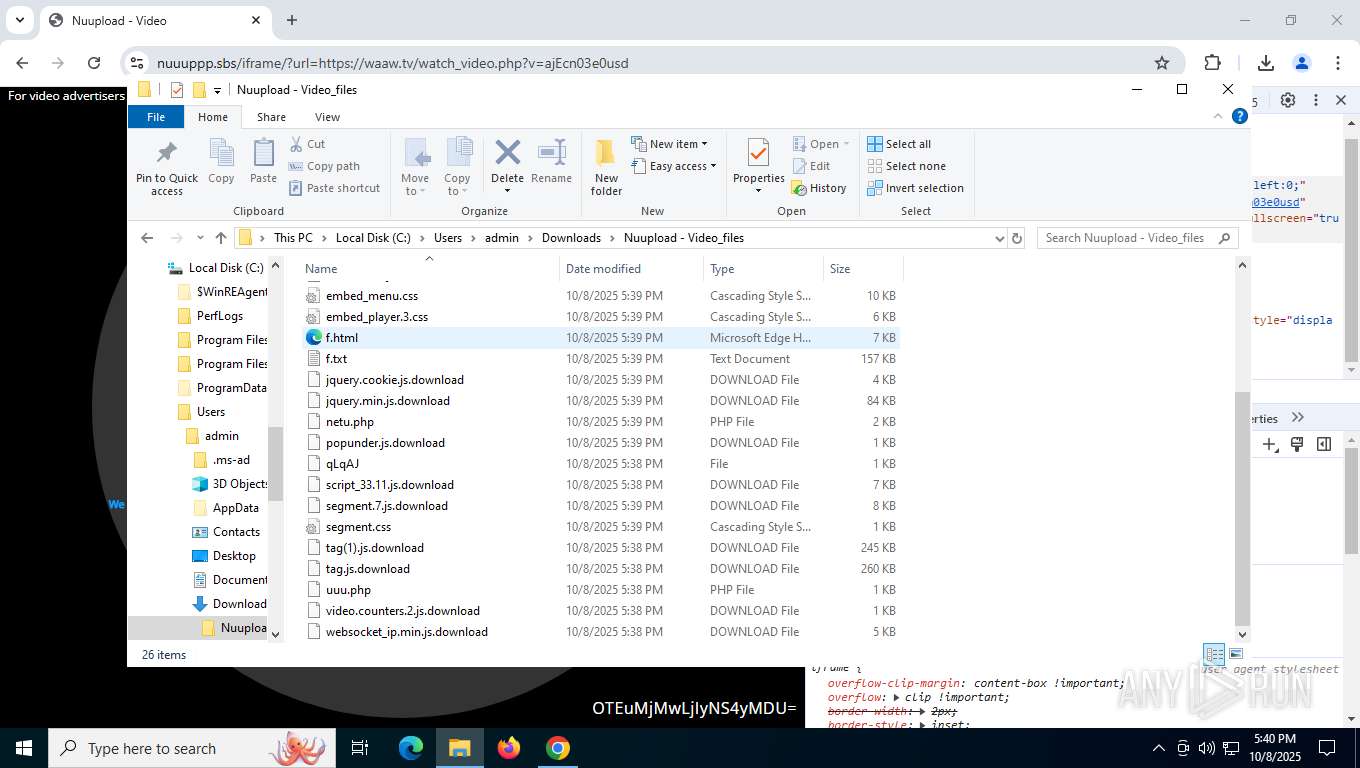Click Paste shortcut in ribbon
The height and width of the screenshot is (768, 1360).
click(334, 188)
